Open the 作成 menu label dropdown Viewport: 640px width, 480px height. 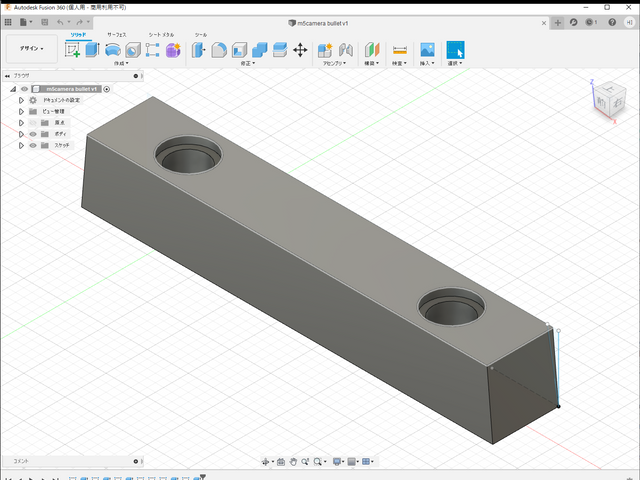[122, 63]
